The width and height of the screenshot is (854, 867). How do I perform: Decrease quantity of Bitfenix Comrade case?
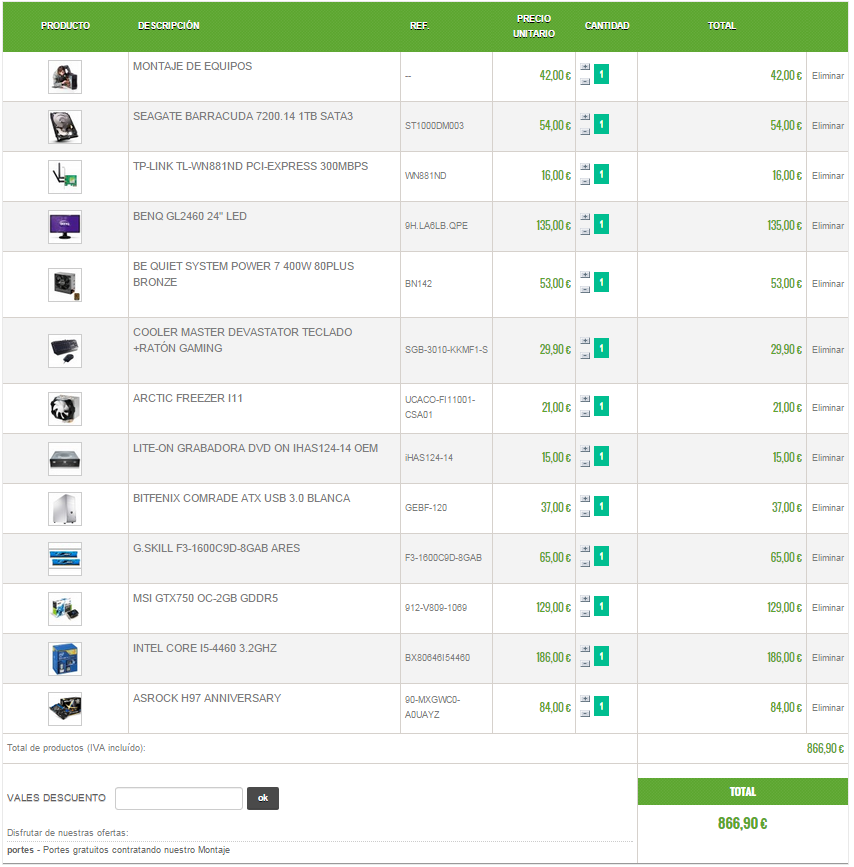(585, 514)
